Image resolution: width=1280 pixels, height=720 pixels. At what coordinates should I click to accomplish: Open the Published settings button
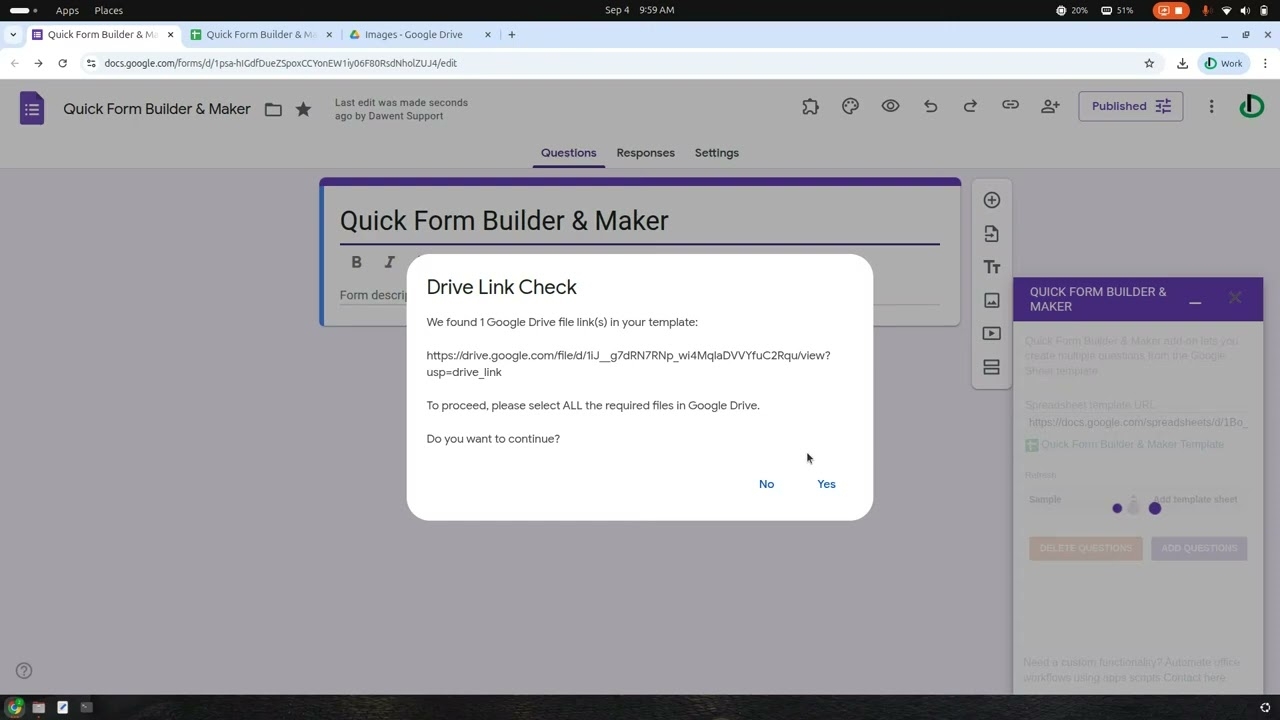(x=1131, y=106)
